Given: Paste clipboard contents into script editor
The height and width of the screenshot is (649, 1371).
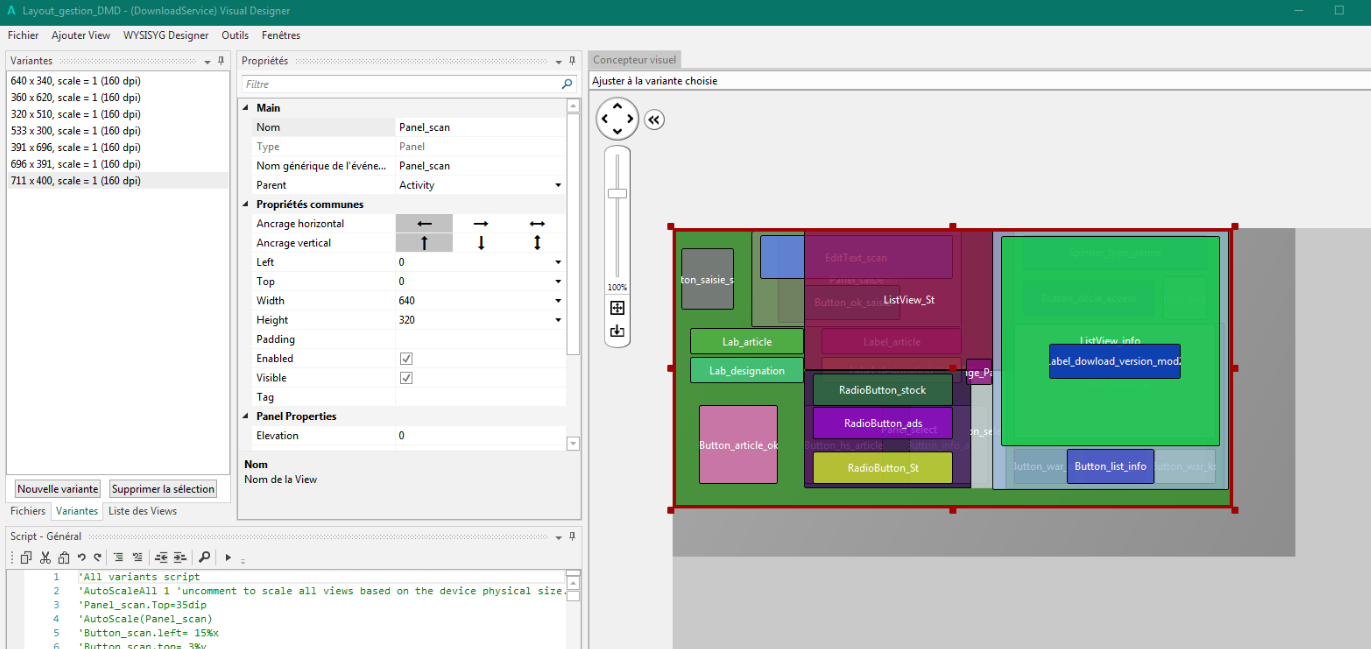Looking at the screenshot, I should coord(65,557).
